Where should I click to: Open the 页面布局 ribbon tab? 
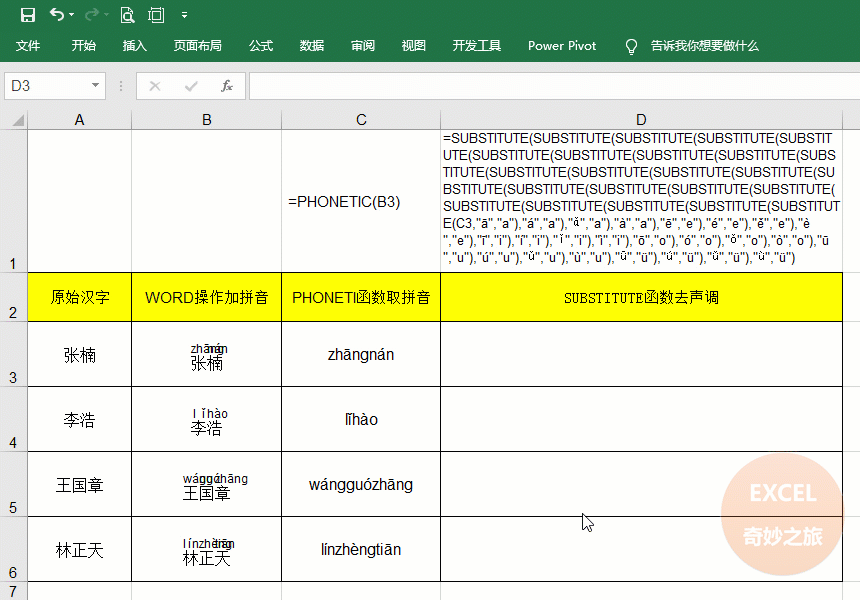point(197,46)
